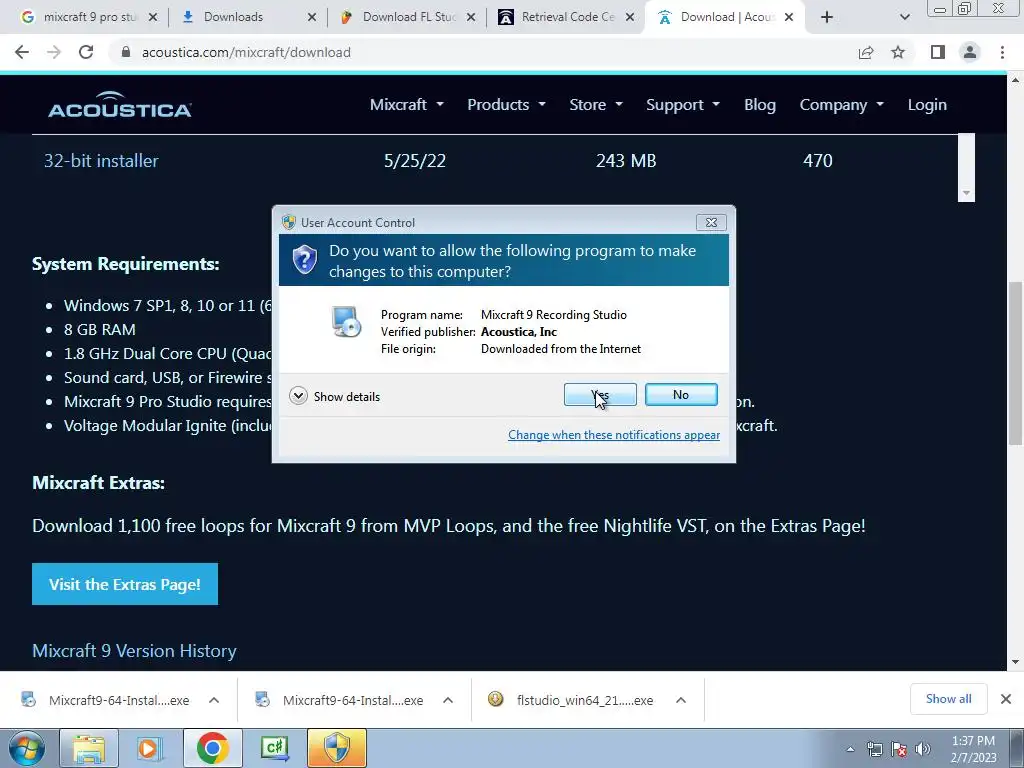
Task: Click the UAC shield taskbar icon
Action: [x=337, y=748]
